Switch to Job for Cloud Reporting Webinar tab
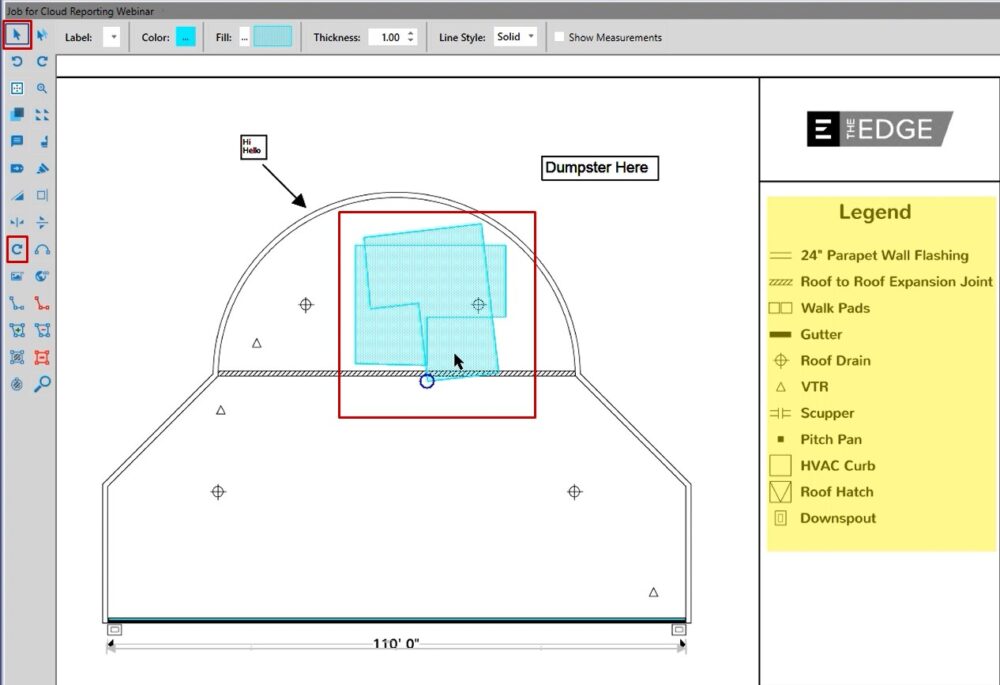 pyautogui.click(x=78, y=10)
